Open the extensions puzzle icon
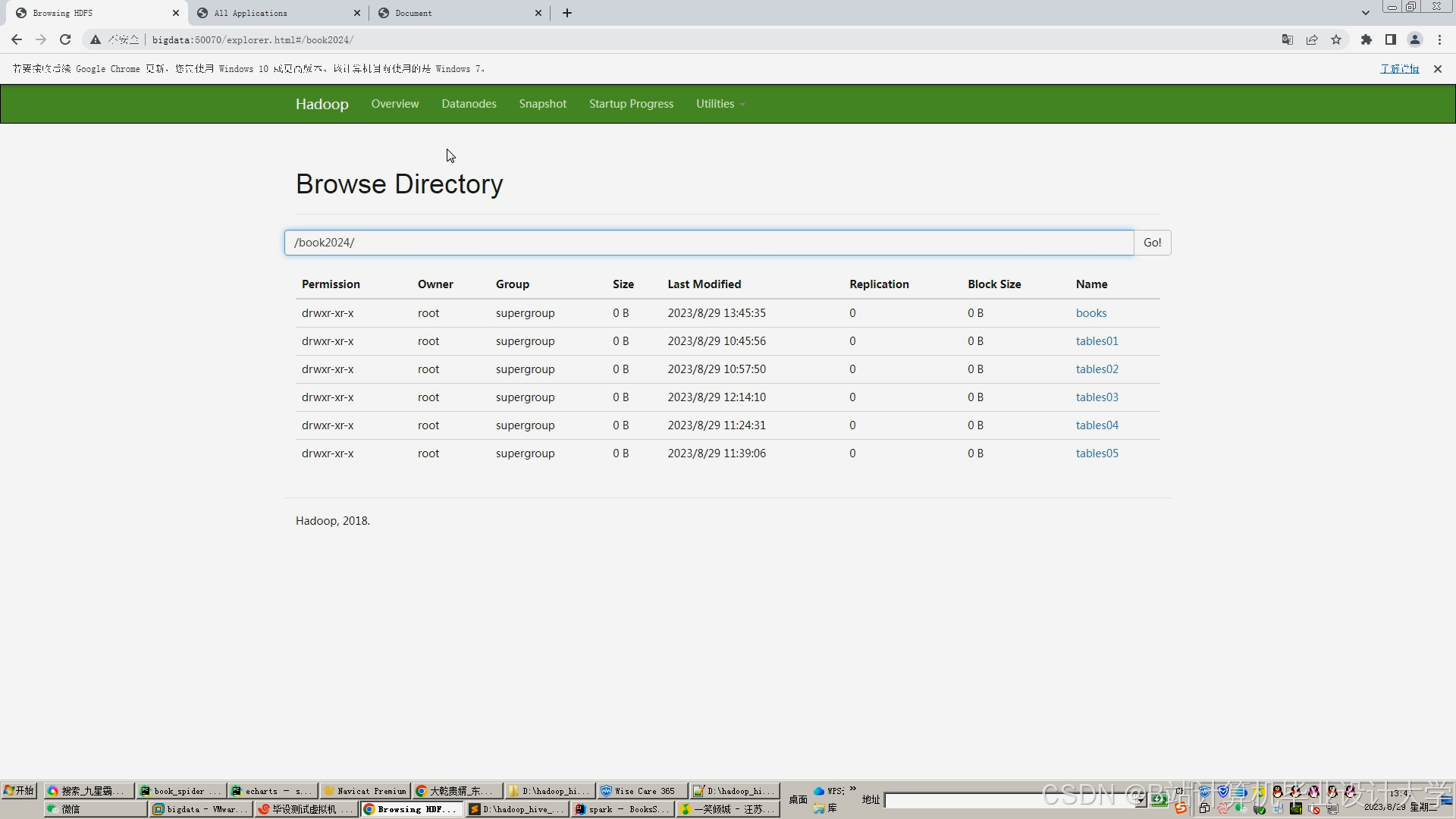 click(x=1366, y=39)
